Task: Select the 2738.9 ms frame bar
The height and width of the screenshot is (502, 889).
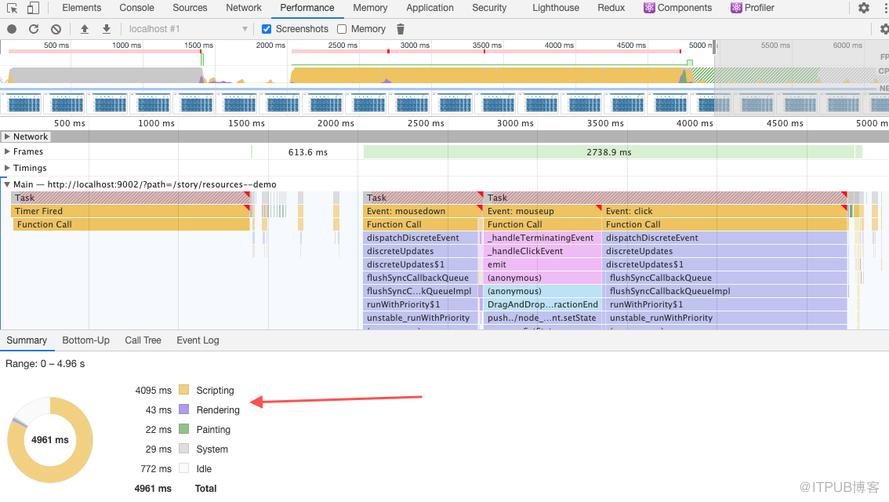Action: [609, 152]
